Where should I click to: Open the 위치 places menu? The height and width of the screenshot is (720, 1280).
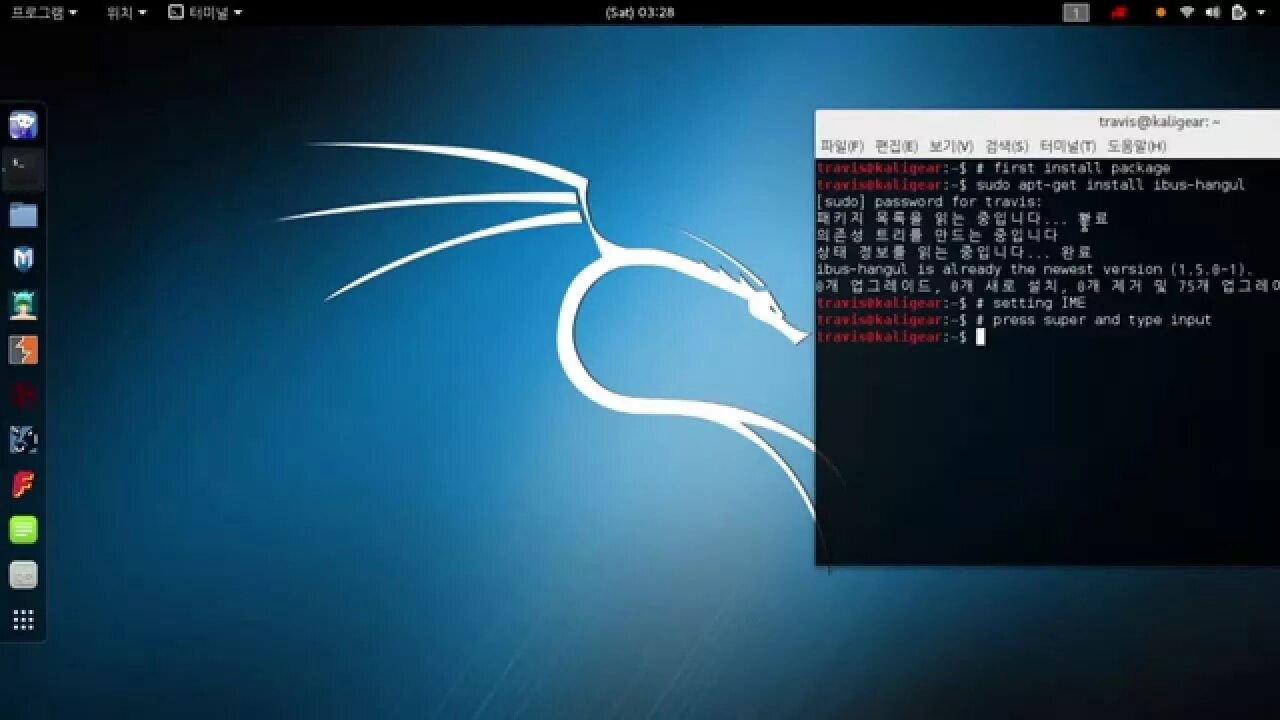[126, 12]
